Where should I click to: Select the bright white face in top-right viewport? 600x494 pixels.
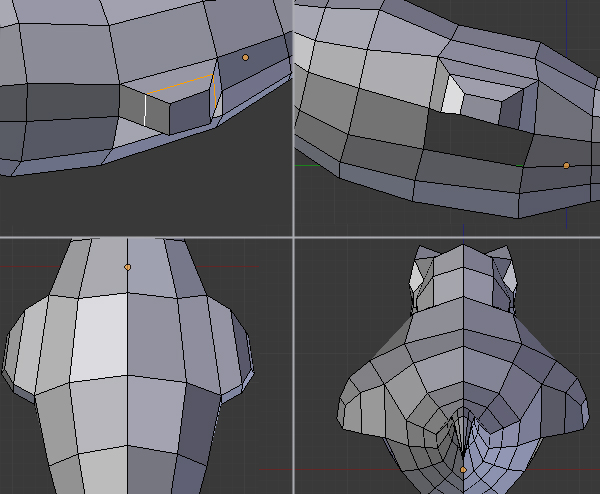(x=452, y=96)
